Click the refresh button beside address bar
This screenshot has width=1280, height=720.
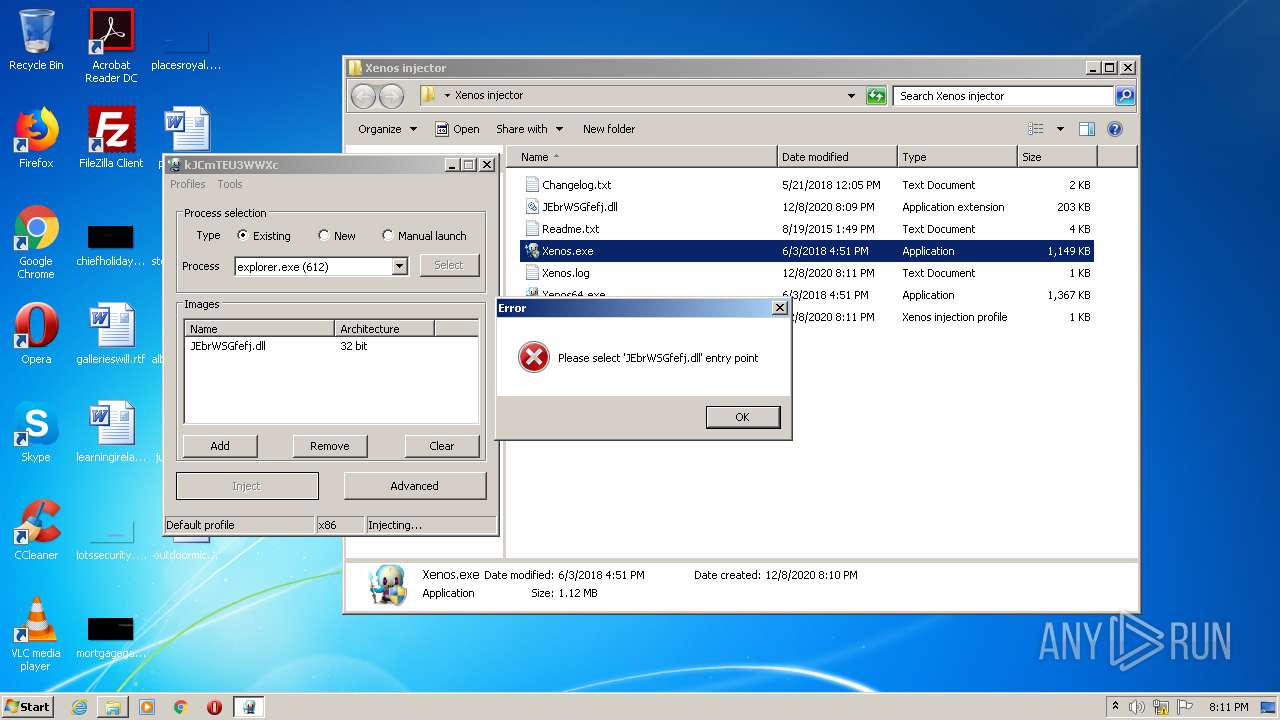pos(876,96)
